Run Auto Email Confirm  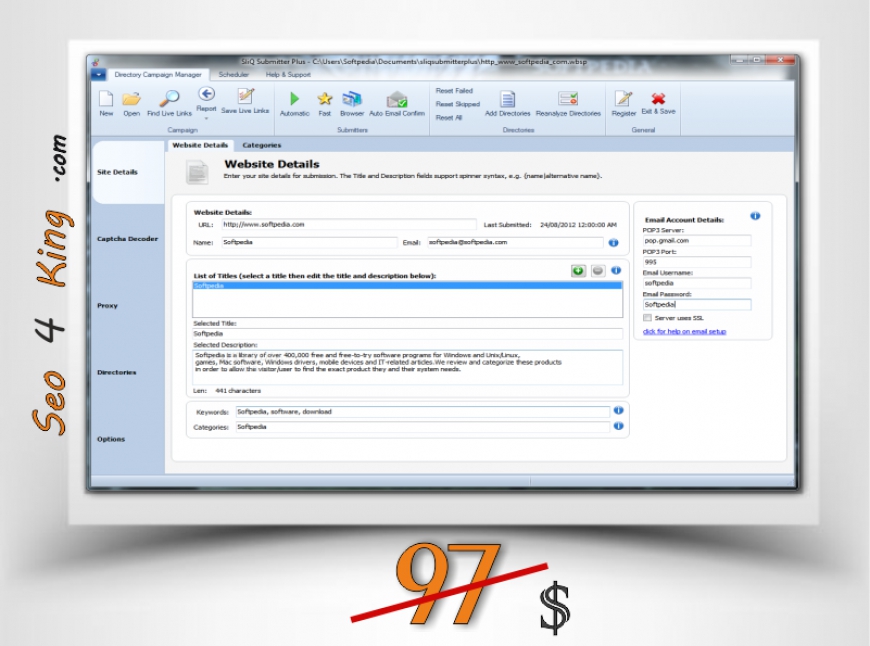coord(397,99)
